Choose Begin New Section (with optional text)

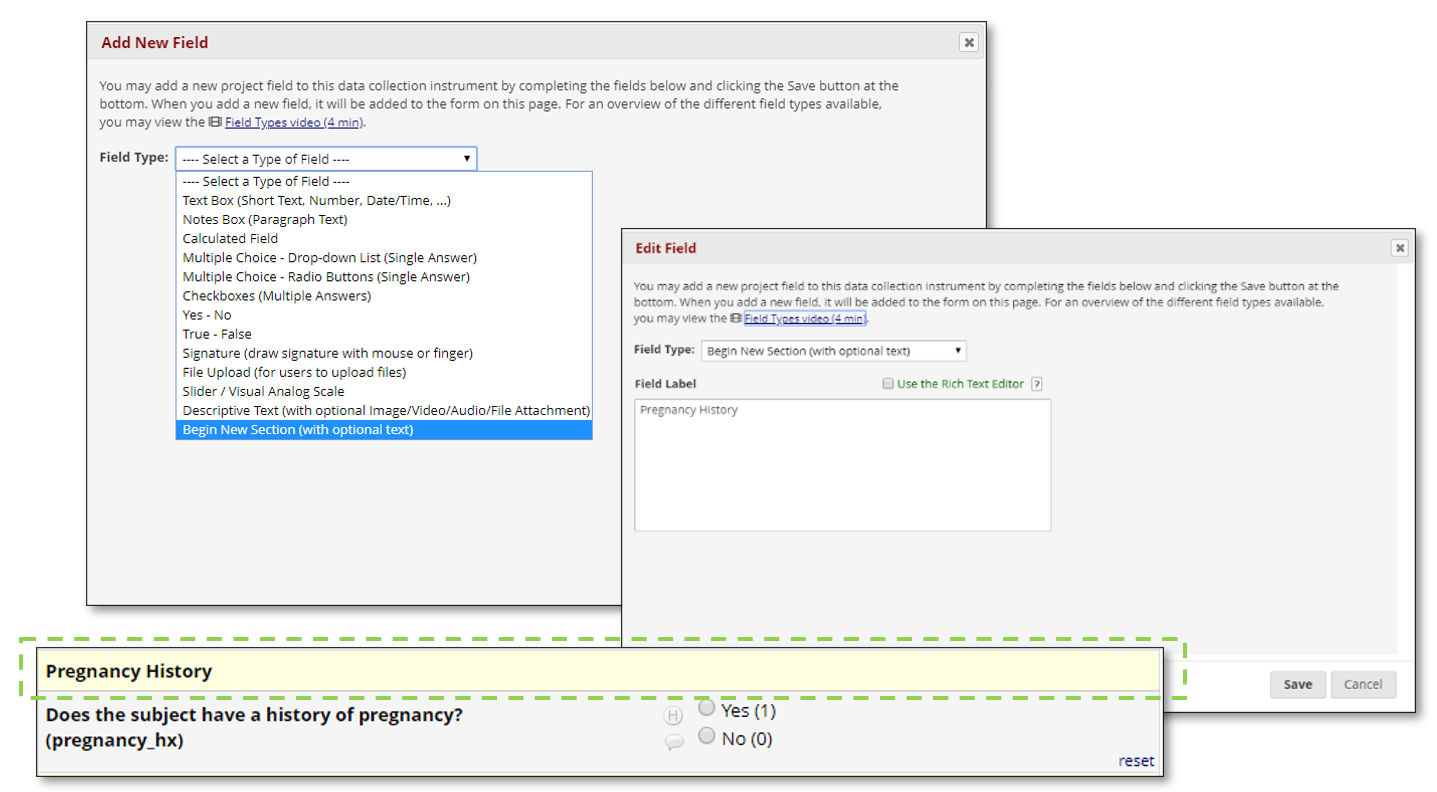tap(298, 430)
